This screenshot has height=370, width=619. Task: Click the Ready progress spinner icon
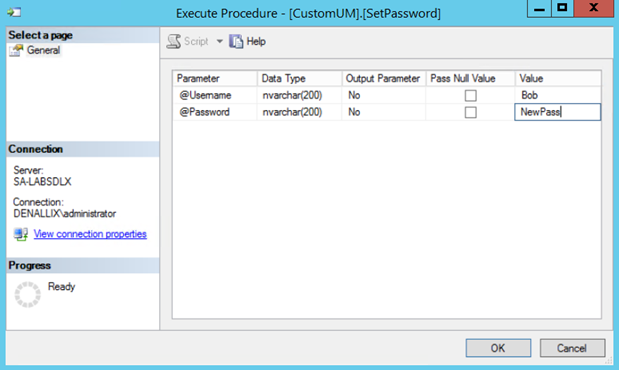point(27,294)
